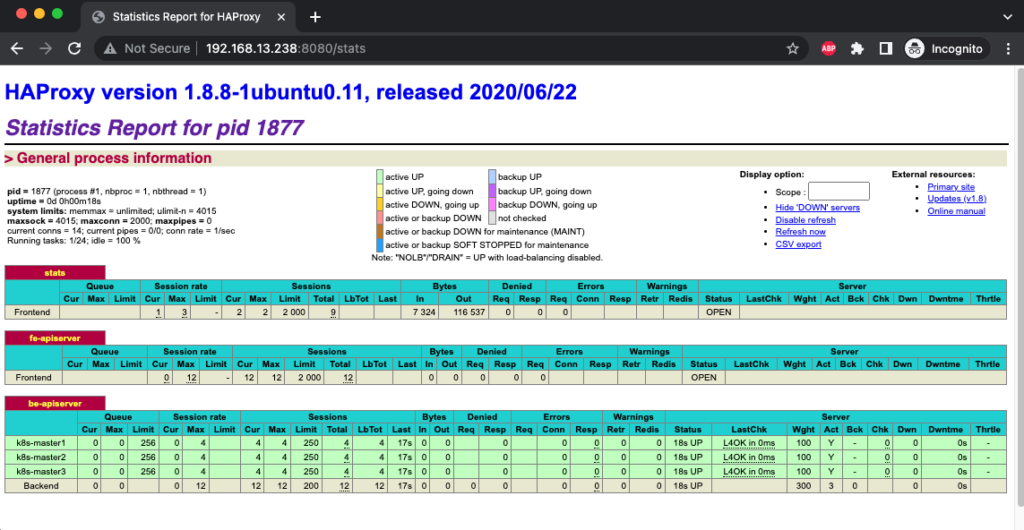Click the Server column header in be-apiserver
Image resolution: width=1024 pixels, height=530 pixels.
[x=836, y=416]
